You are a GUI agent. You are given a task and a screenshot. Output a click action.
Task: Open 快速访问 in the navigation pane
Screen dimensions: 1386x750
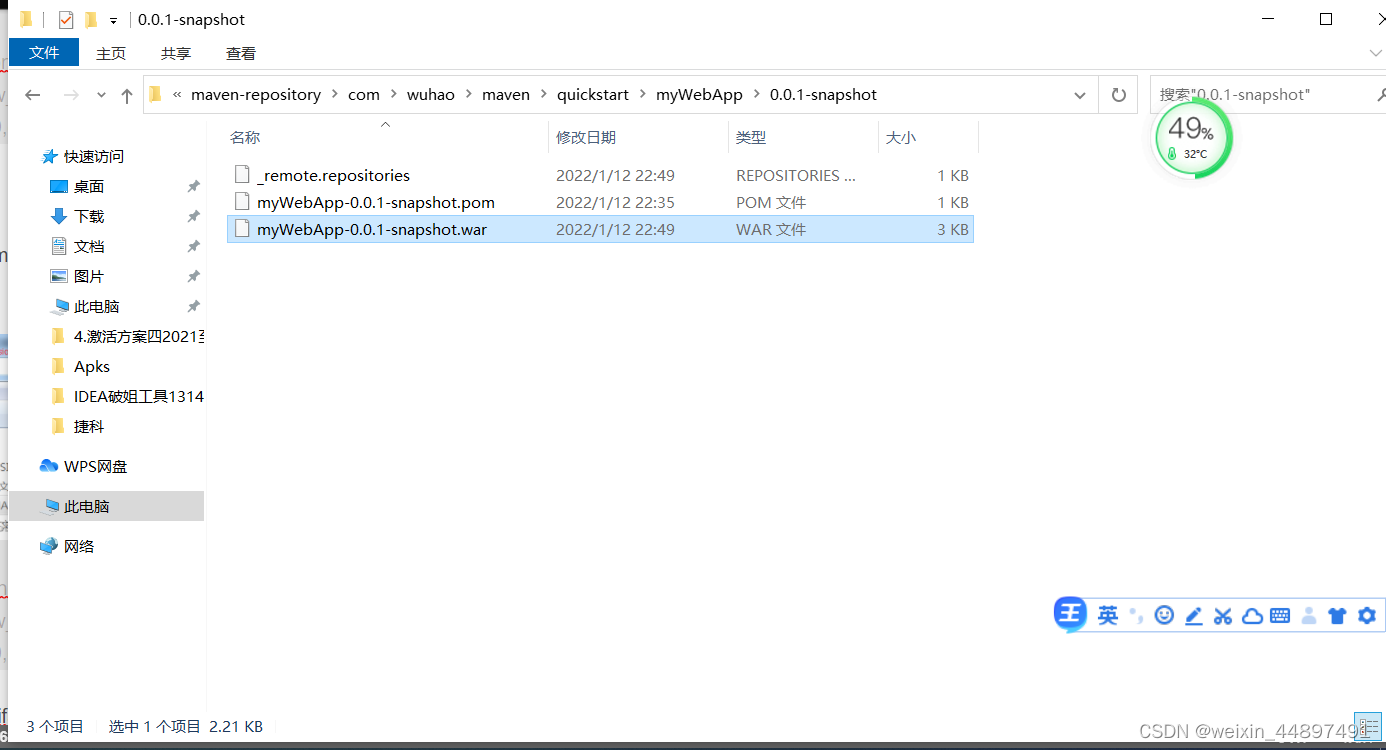[94, 156]
